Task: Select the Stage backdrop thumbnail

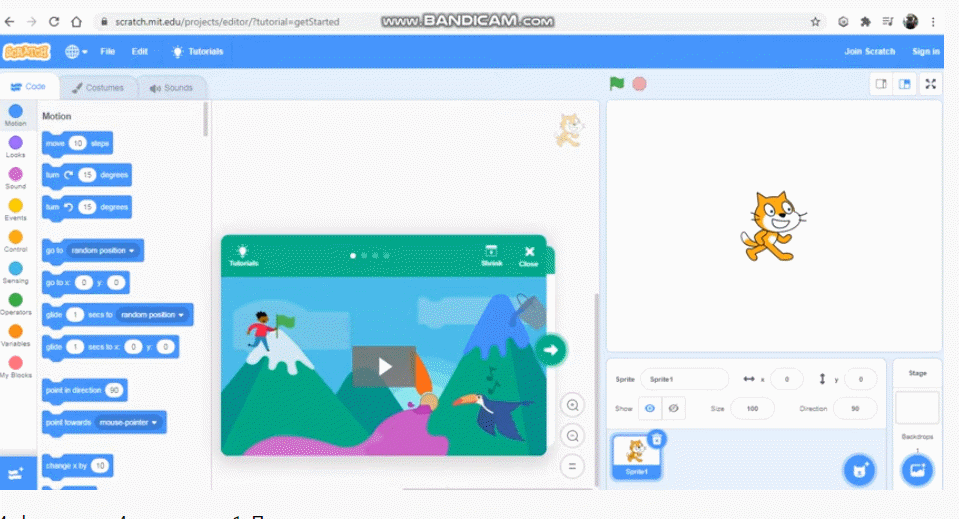Action: coord(917,408)
